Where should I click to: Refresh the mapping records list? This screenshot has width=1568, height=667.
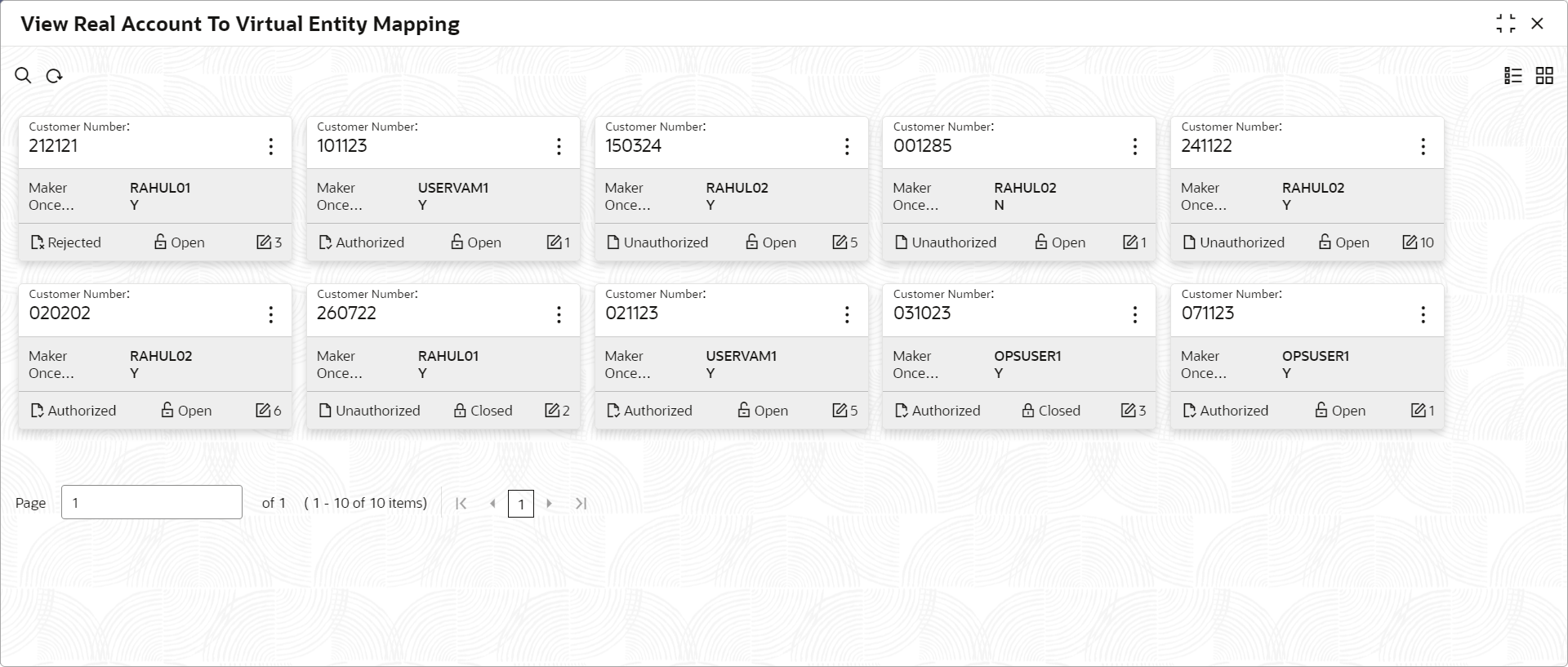(x=55, y=76)
